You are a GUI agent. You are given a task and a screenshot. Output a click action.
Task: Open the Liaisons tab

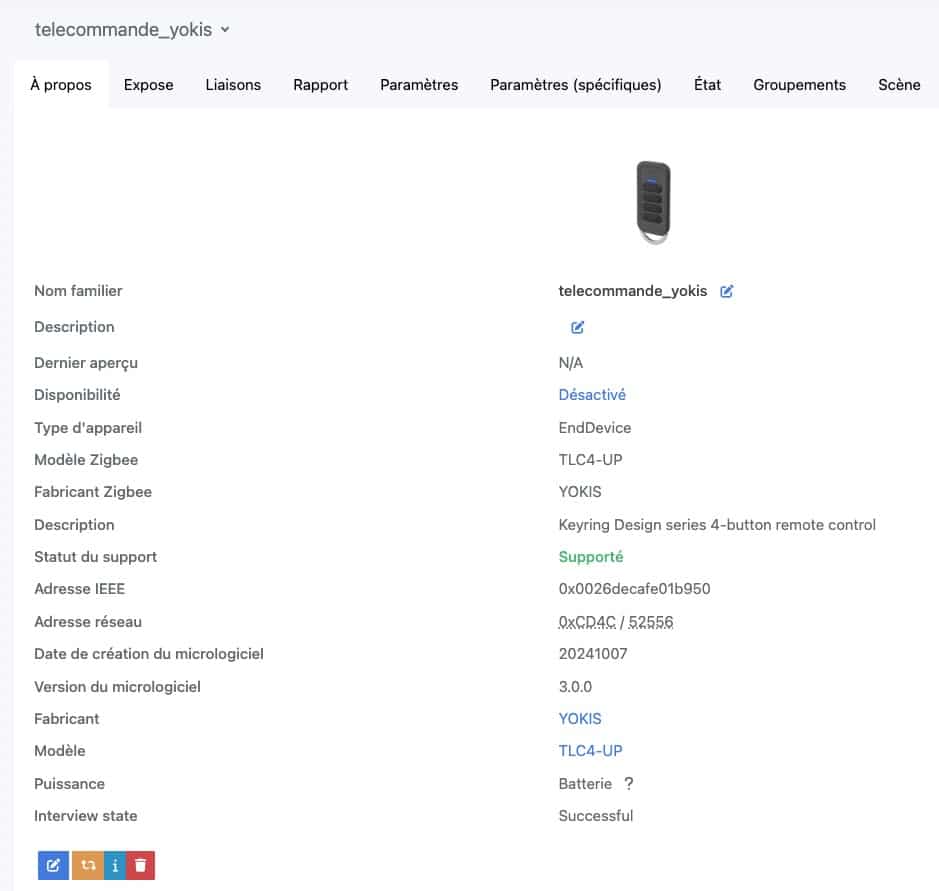pyautogui.click(x=233, y=85)
